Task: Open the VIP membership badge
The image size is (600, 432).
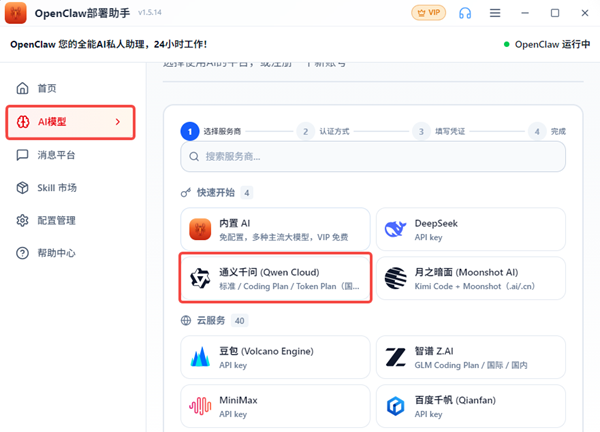Action: (428, 13)
